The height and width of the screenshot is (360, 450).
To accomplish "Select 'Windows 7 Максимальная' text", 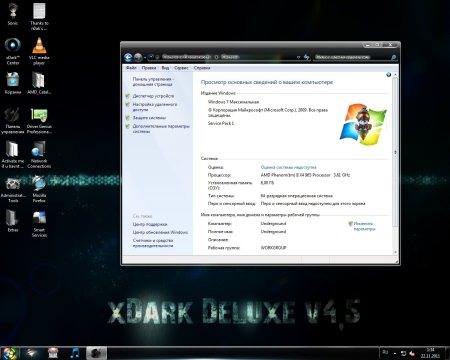I will coord(233,102).
